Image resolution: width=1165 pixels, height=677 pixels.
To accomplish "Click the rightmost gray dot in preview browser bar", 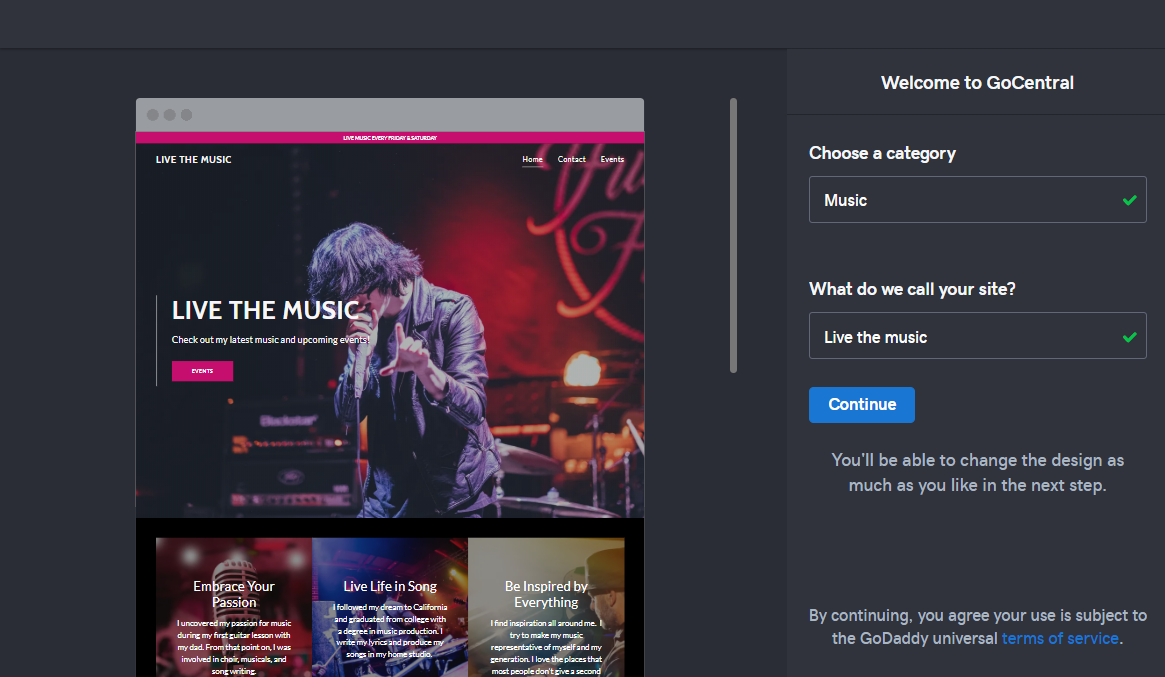I will click(x=186, y=115).
